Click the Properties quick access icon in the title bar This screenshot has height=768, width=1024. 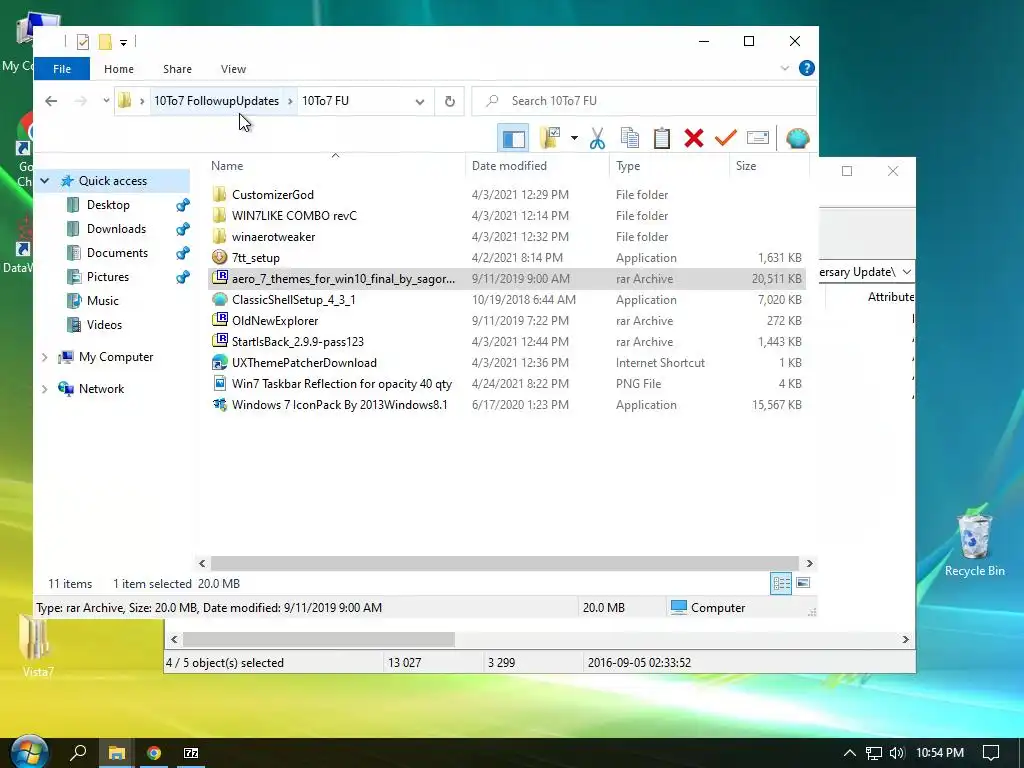(x=83, y=42)
